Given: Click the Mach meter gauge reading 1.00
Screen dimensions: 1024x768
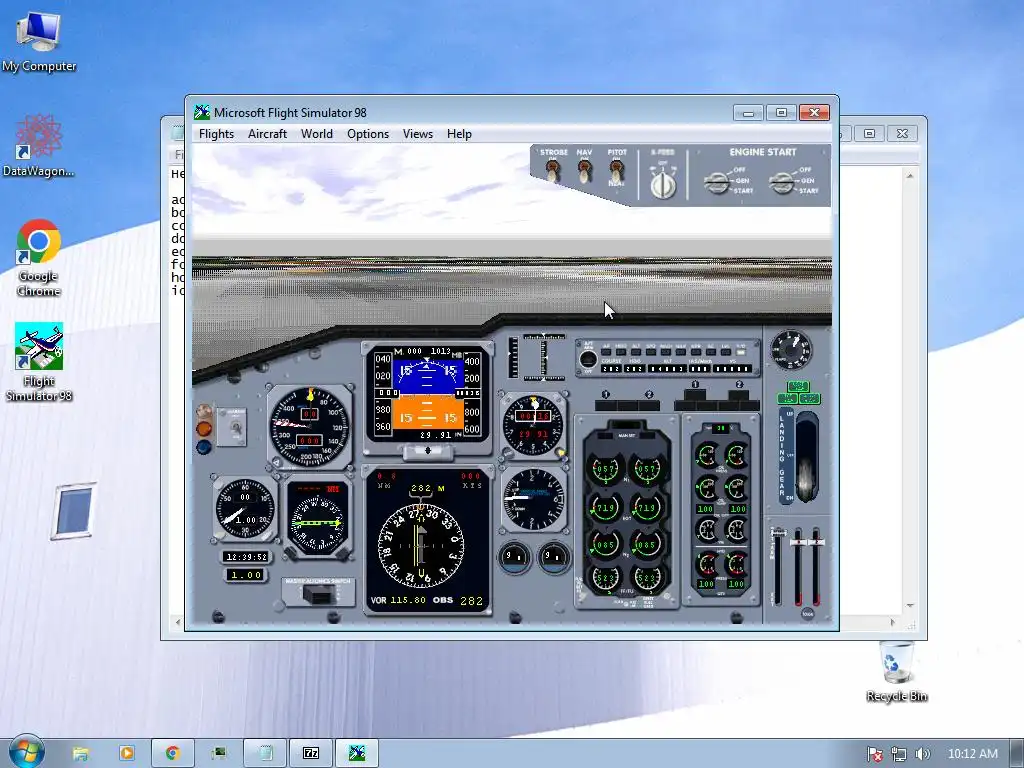Looking at the screenshot, I should [x=244, y=510].
